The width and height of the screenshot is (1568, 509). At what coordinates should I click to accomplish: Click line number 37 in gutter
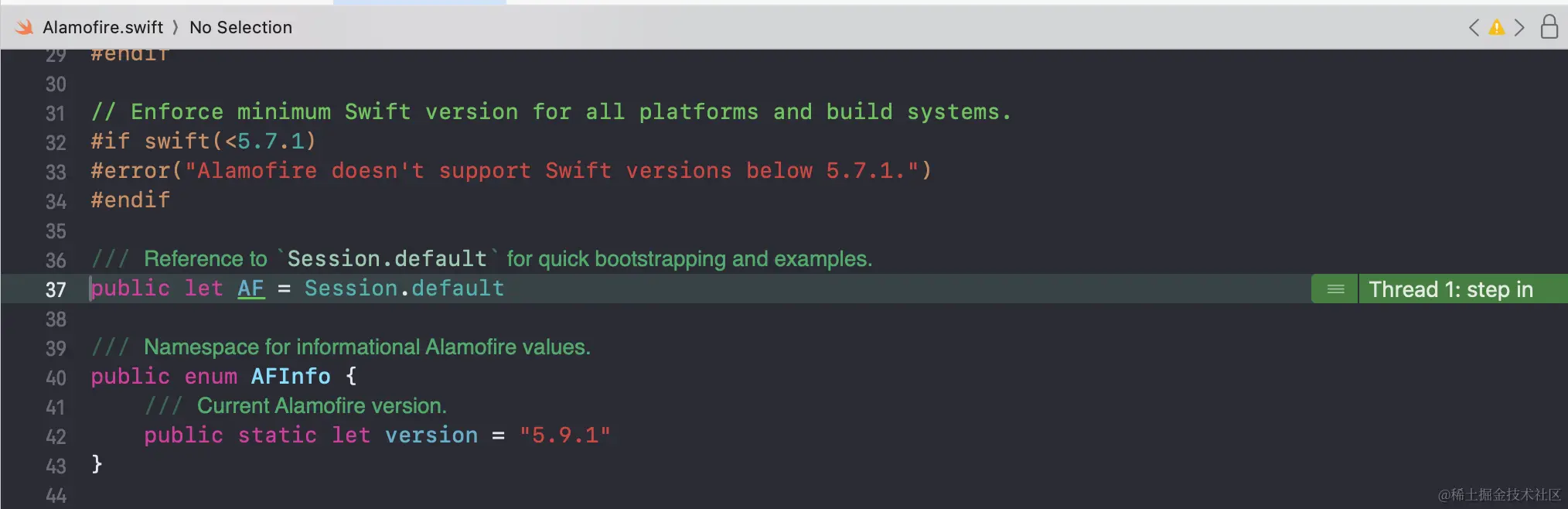(56, 289)
